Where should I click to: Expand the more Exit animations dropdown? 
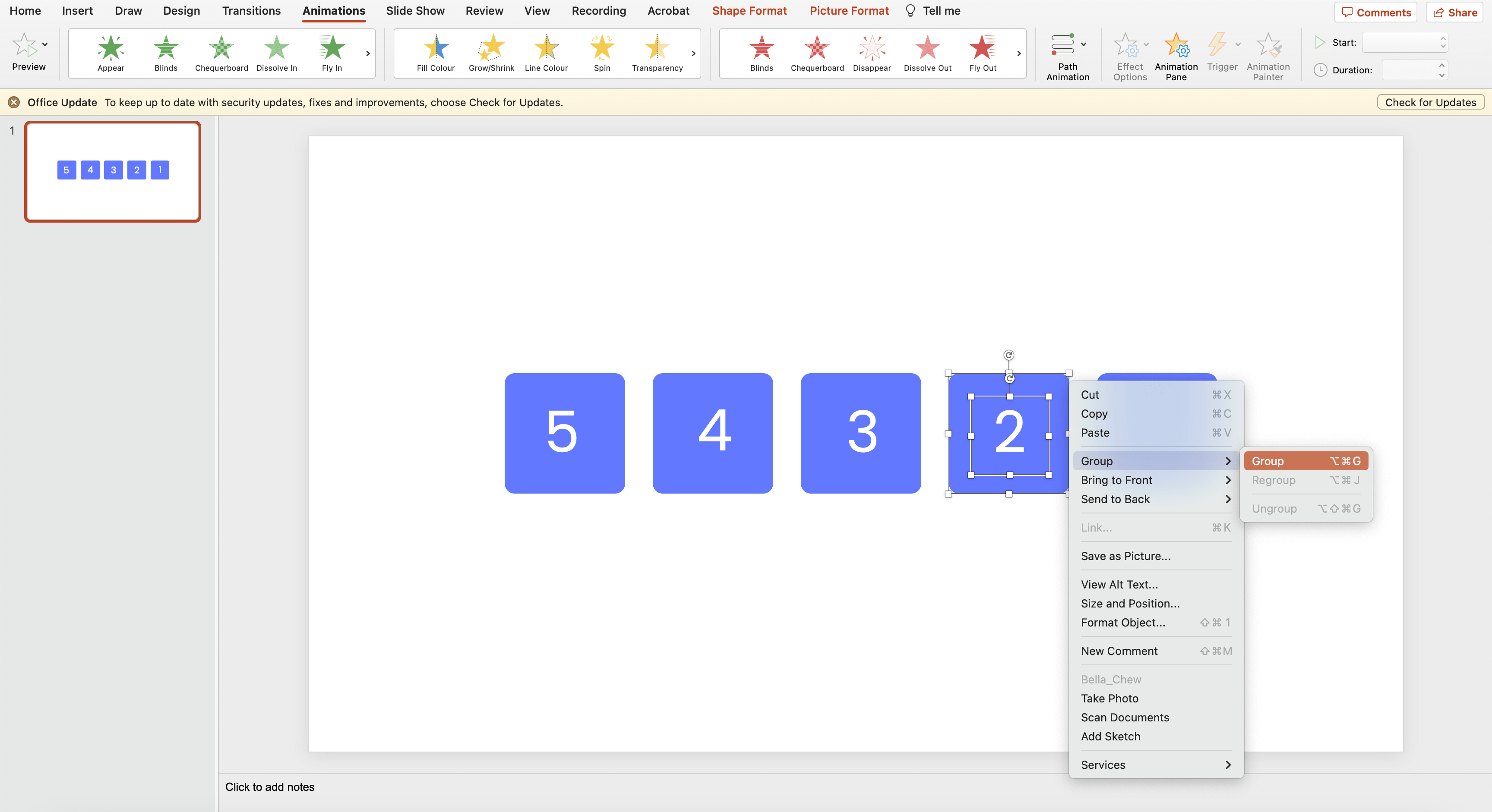tap(1018, 53)
